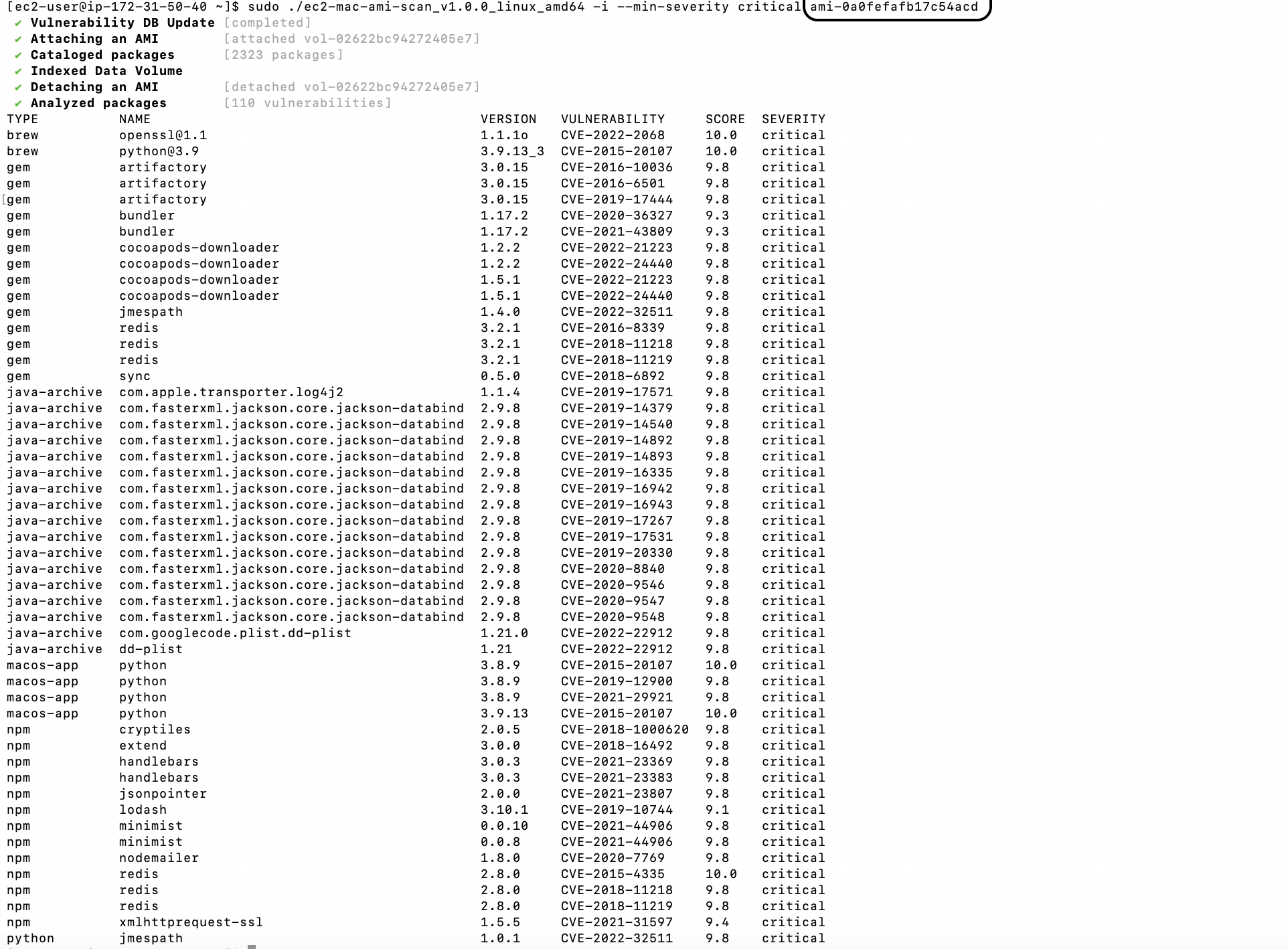Viewport: 1288px width, 949px height.
Task: Select CVE-2016-6501 for artifactory
Action: click(613, 183)
